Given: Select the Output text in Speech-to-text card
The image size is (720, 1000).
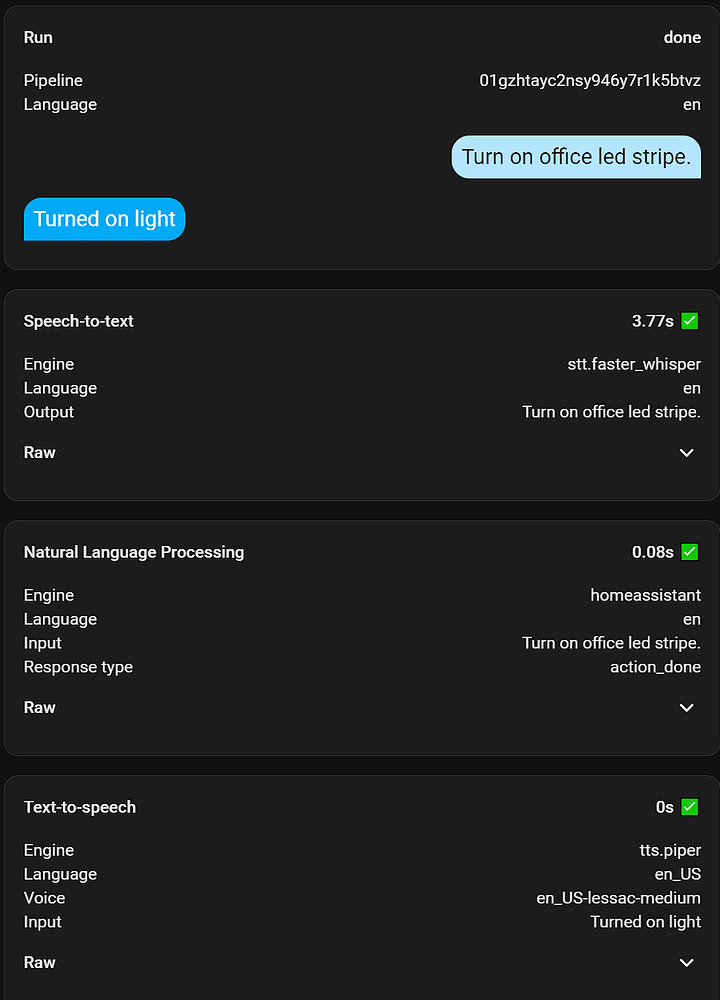Looking at the screenshot, I should coord(611,411).
